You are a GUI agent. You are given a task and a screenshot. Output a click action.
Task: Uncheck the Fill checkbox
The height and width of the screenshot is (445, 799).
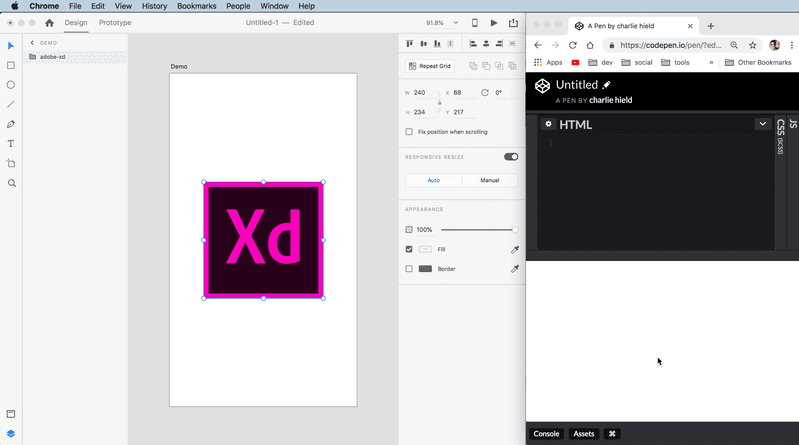[409, 249]
